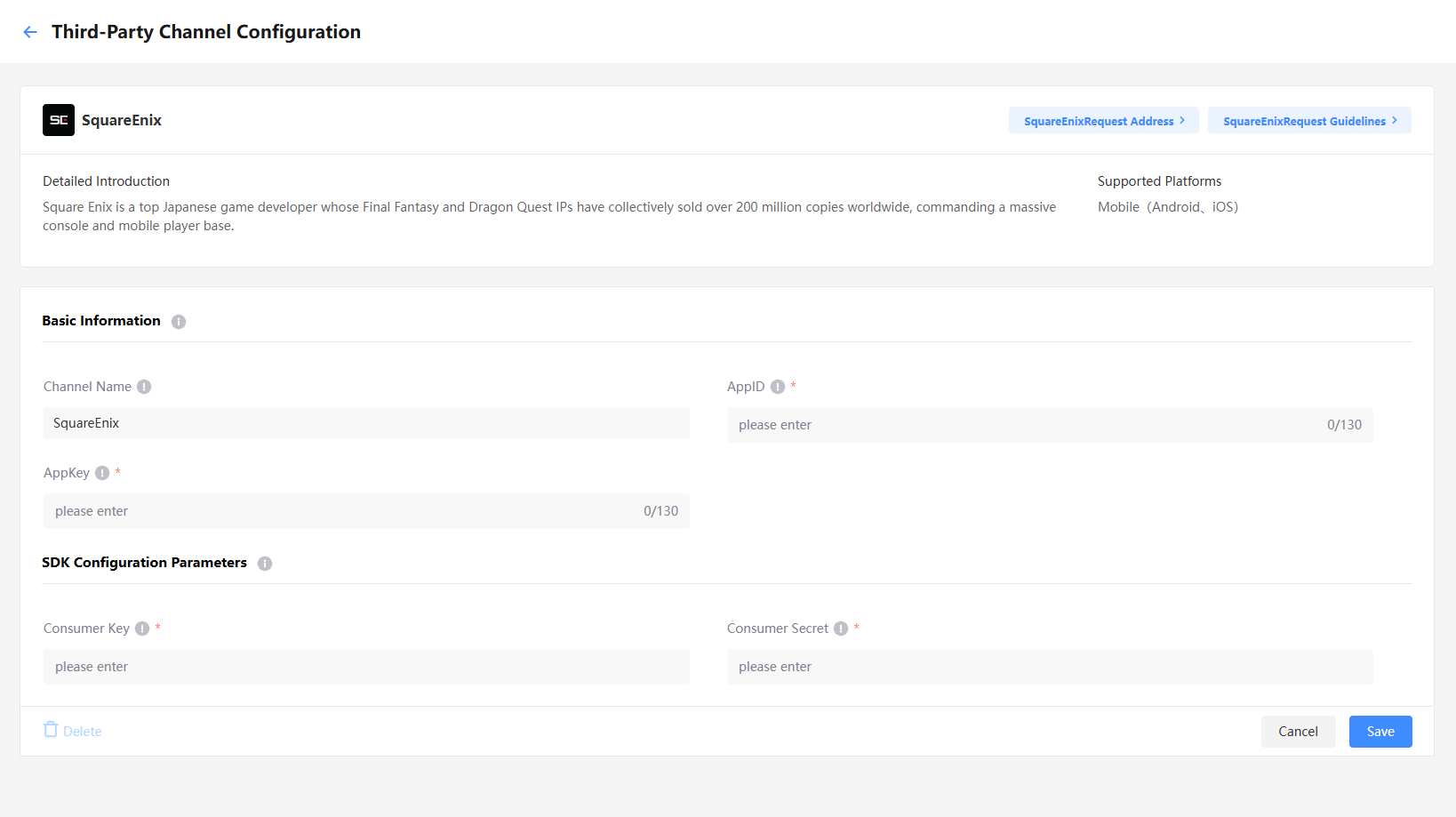The height and width of the screenshot is (817, 1456).
Task: Click the Square Enix description paragraph
Action: click(x=549, y=216)
